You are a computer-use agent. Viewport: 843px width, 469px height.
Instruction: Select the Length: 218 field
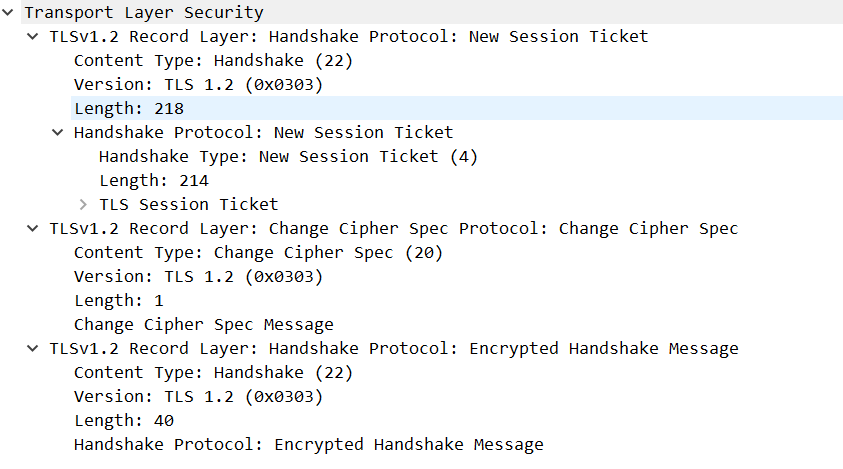129,109
